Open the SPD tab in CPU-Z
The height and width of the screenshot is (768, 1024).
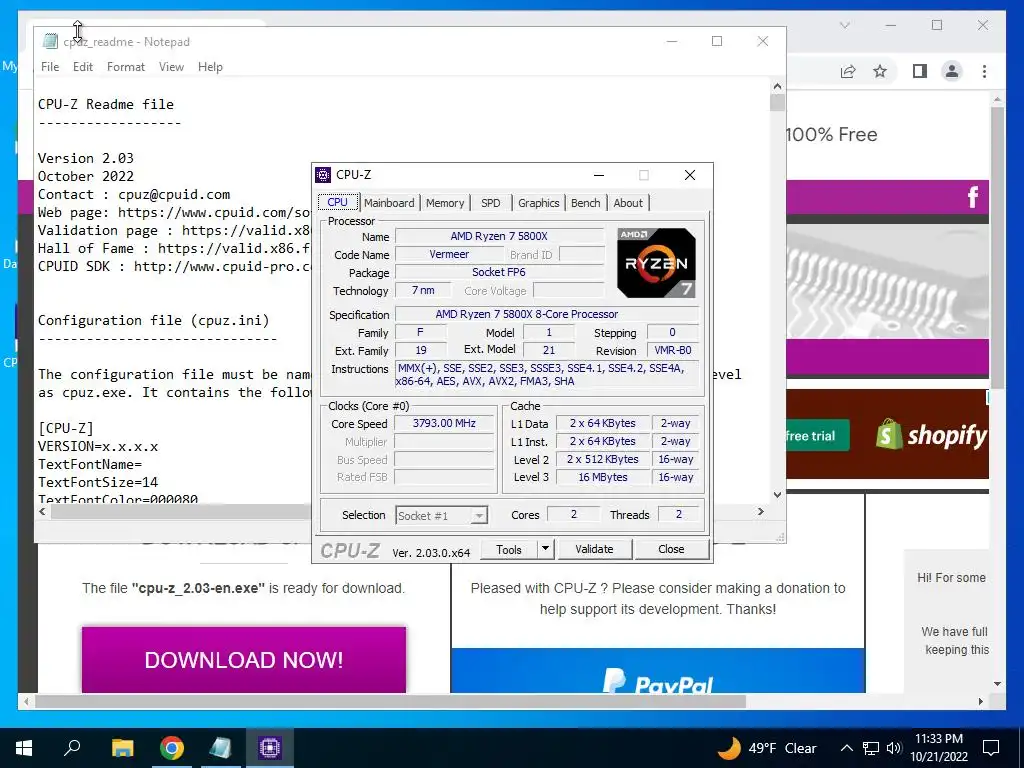coord(490,202)
